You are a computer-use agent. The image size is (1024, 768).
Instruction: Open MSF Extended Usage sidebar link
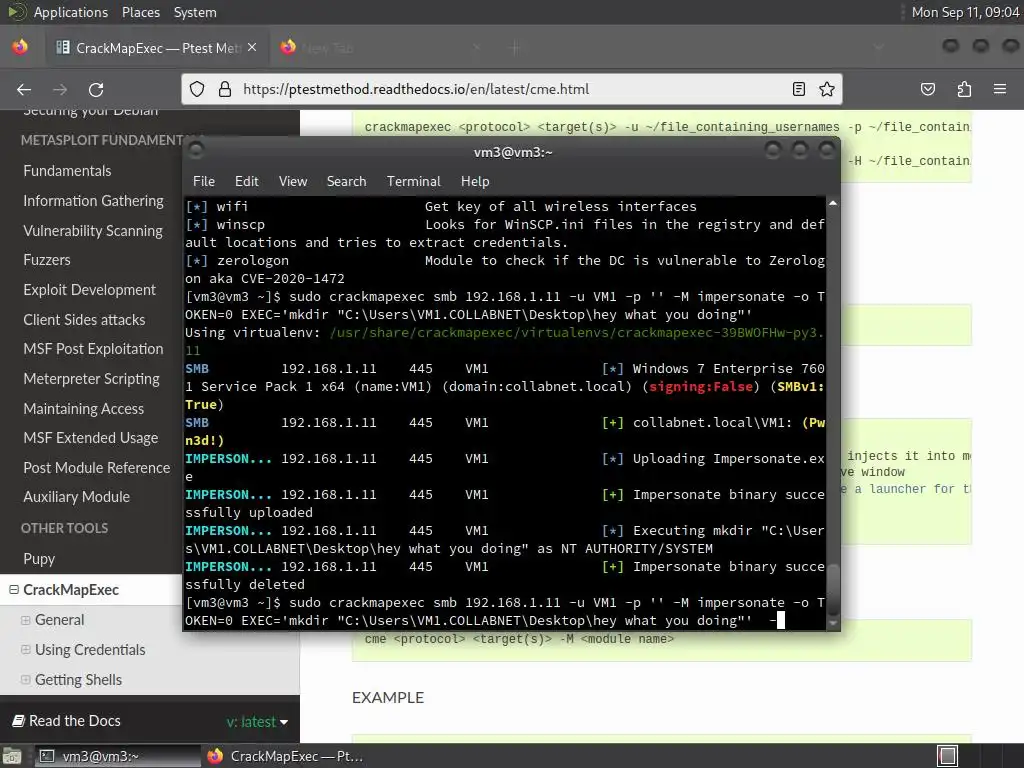pos(91,438)
